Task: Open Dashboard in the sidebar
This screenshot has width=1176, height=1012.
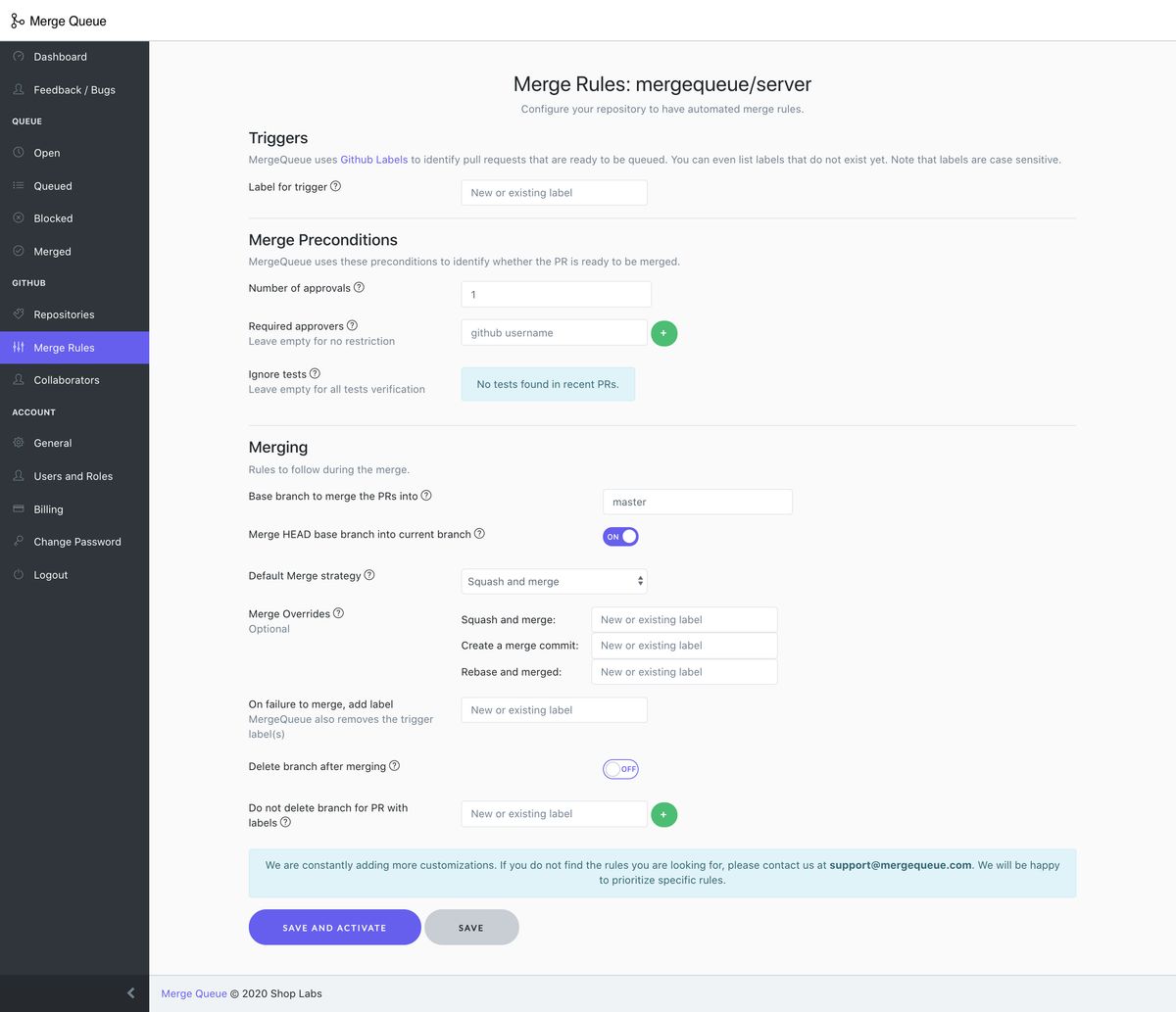Action: 60,57
